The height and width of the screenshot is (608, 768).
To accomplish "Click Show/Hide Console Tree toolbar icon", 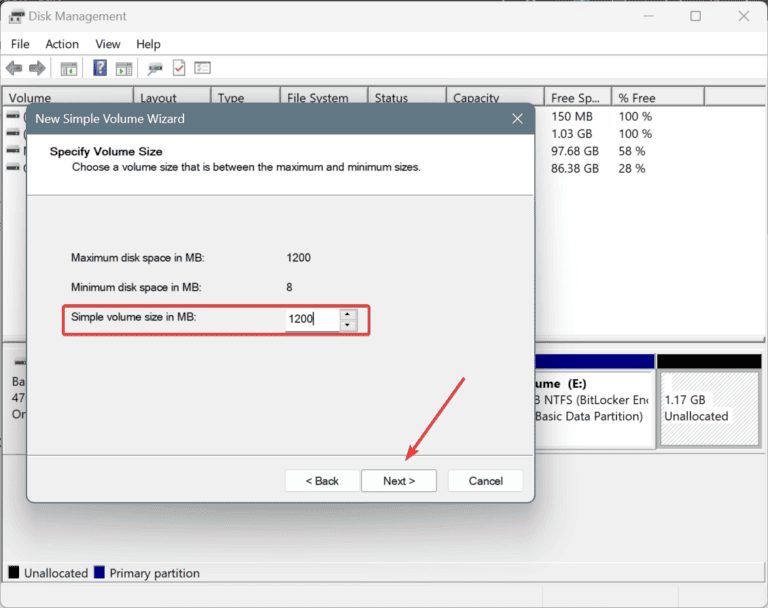I will pyautogui.click(x=69, y=68).
